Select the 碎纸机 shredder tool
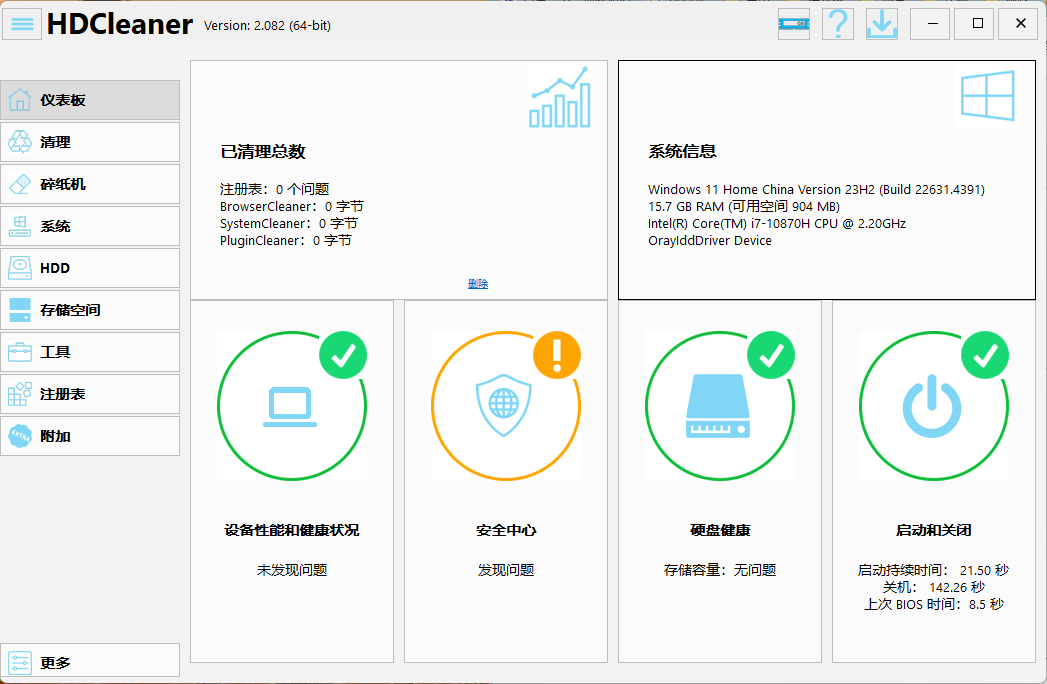This screenshot has width=1047, height=684. click(x=90, y=184)
